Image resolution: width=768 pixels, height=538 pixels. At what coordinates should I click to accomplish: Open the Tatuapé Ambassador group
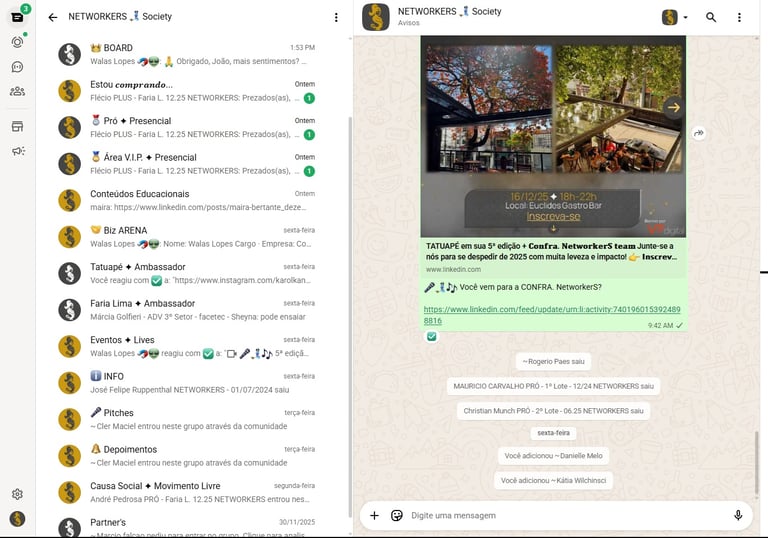(192, 273)
